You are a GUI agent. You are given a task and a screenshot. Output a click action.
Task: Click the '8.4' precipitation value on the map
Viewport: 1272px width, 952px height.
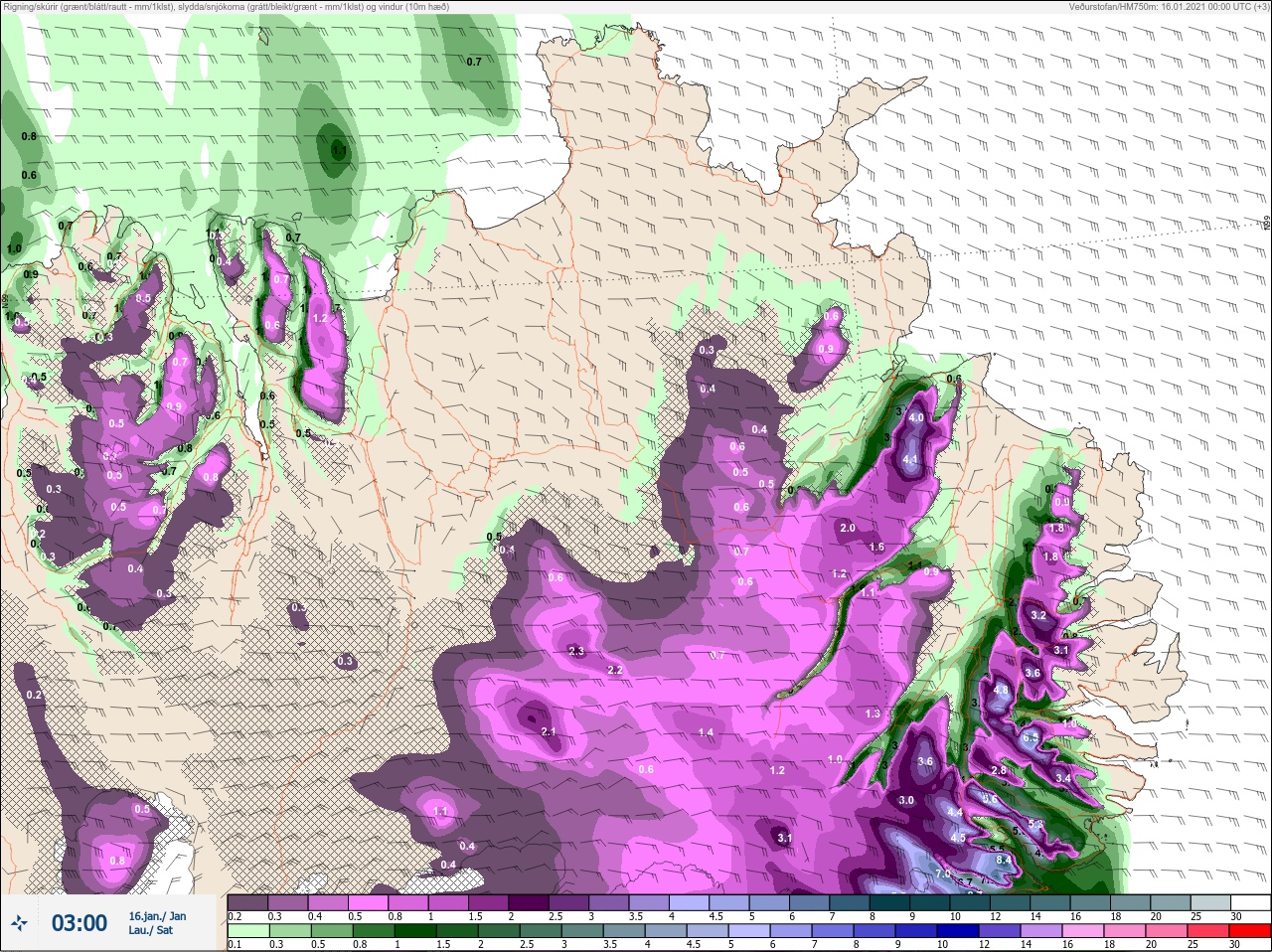[1004, 860]
